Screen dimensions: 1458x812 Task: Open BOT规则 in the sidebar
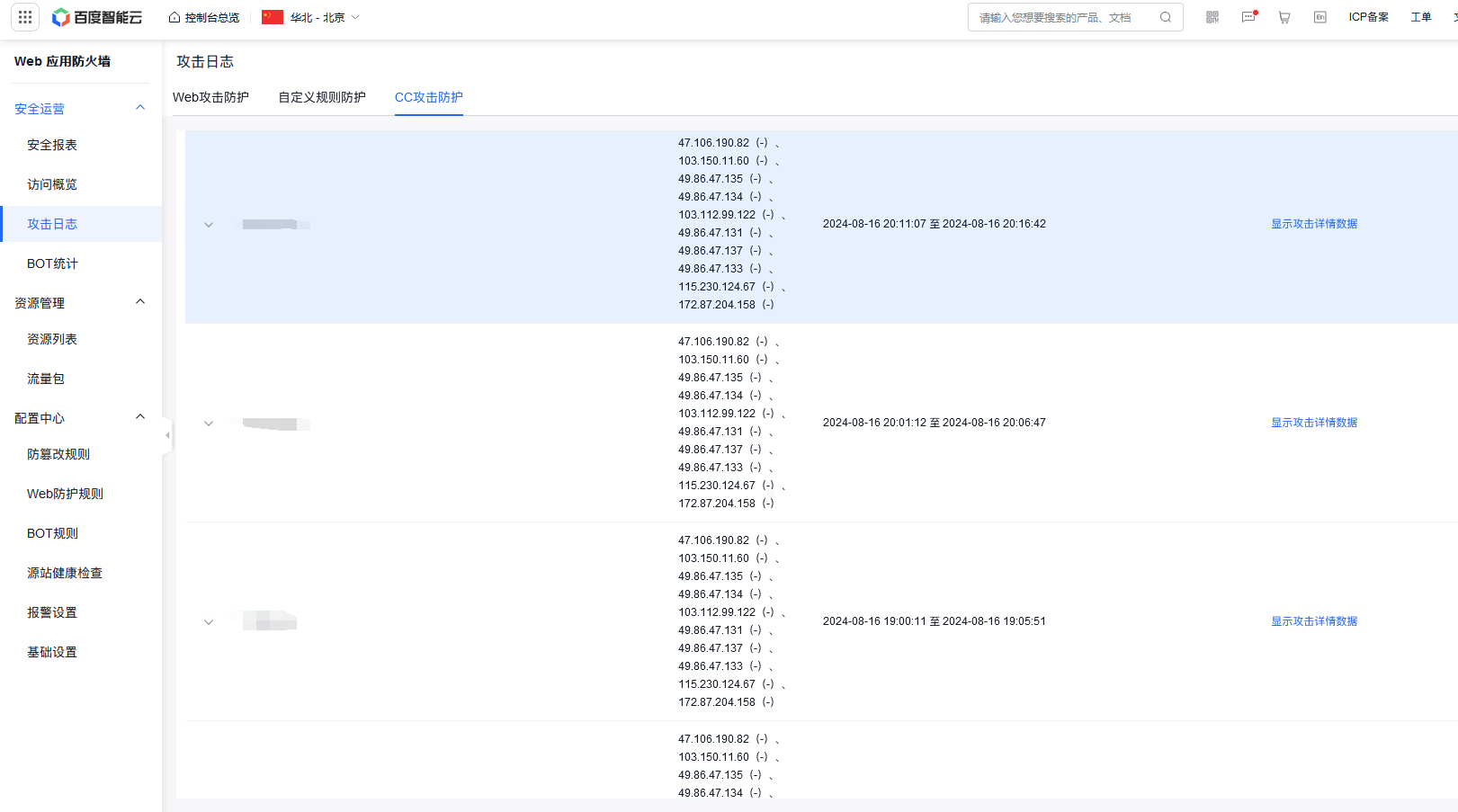tap(52, 533)
